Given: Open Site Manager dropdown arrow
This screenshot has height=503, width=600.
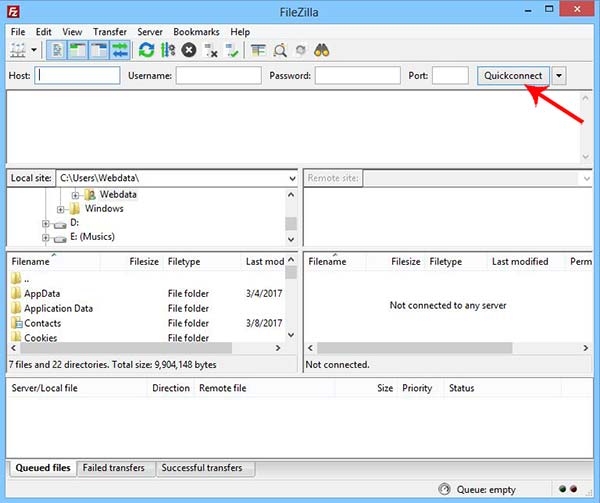Looking at the screenshot, I should [34, 50].
